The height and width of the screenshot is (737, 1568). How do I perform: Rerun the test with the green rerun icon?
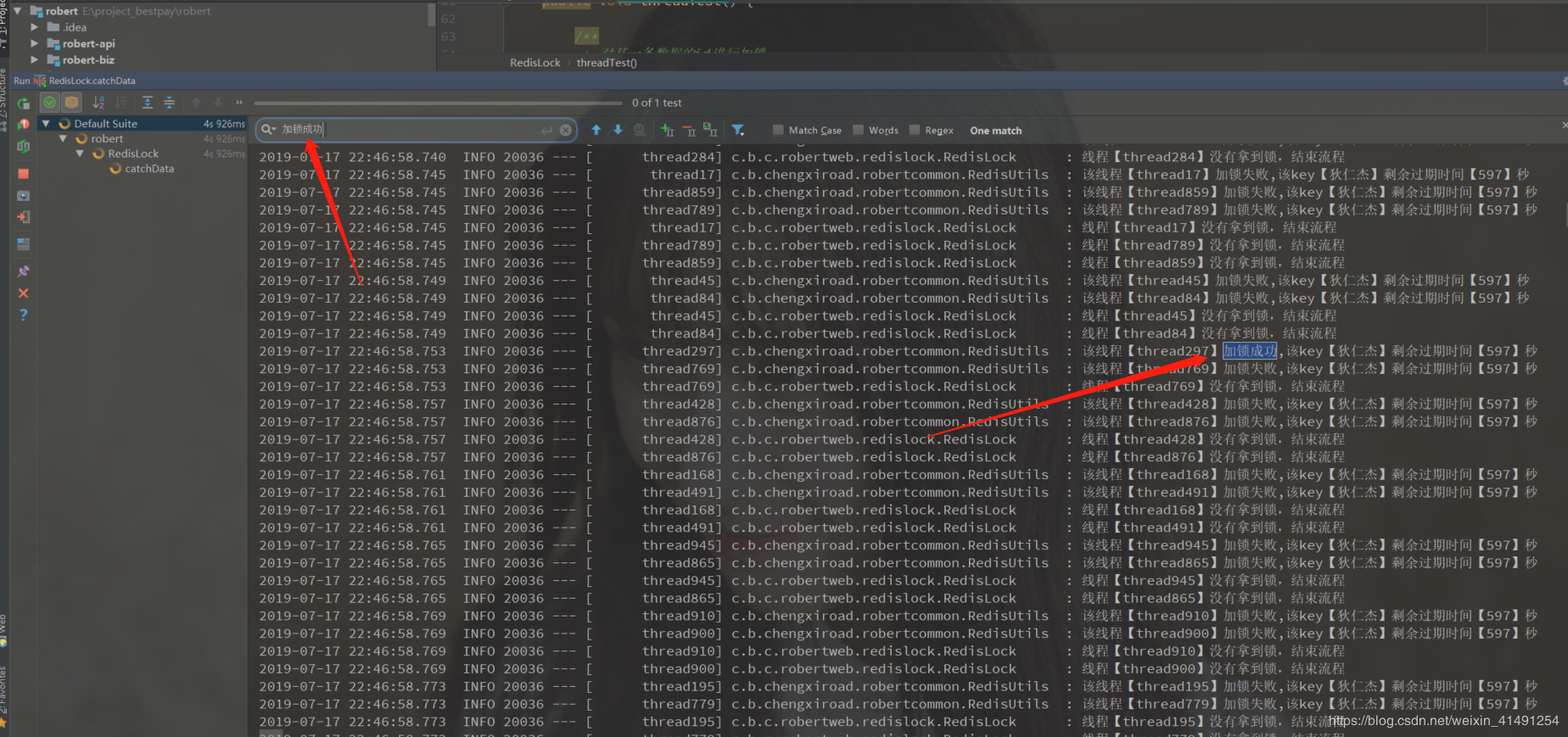click(24, 103)
